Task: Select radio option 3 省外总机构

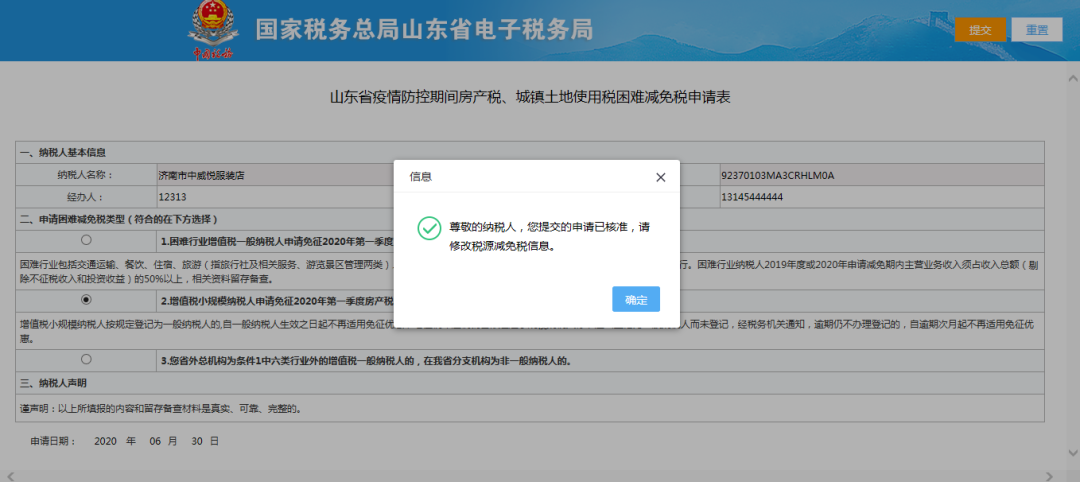Action: pos(86,359)
